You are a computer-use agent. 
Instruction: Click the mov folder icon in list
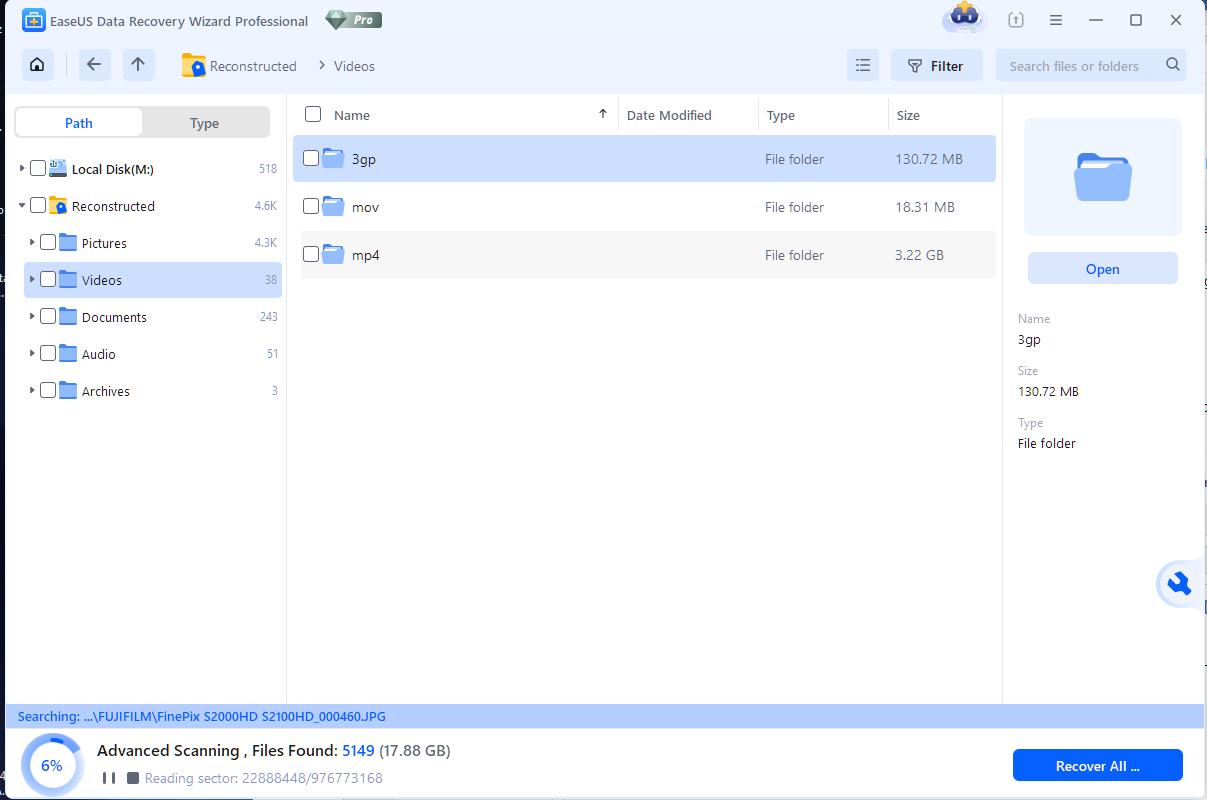click(333, 206)
